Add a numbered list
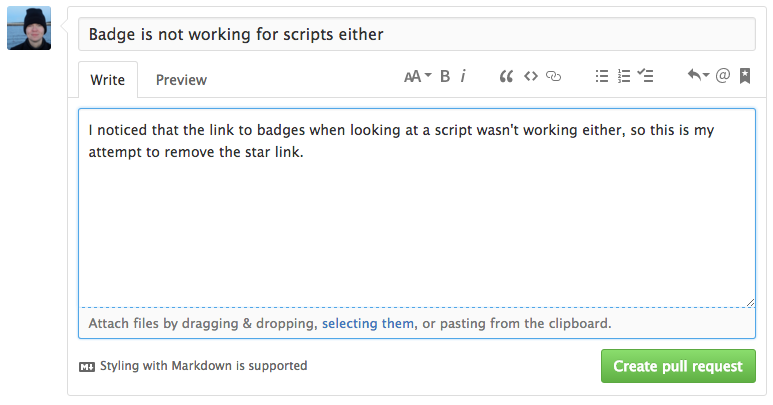This screenshot has width=773, height=405. pyautogui.click(x=624, y=76)
